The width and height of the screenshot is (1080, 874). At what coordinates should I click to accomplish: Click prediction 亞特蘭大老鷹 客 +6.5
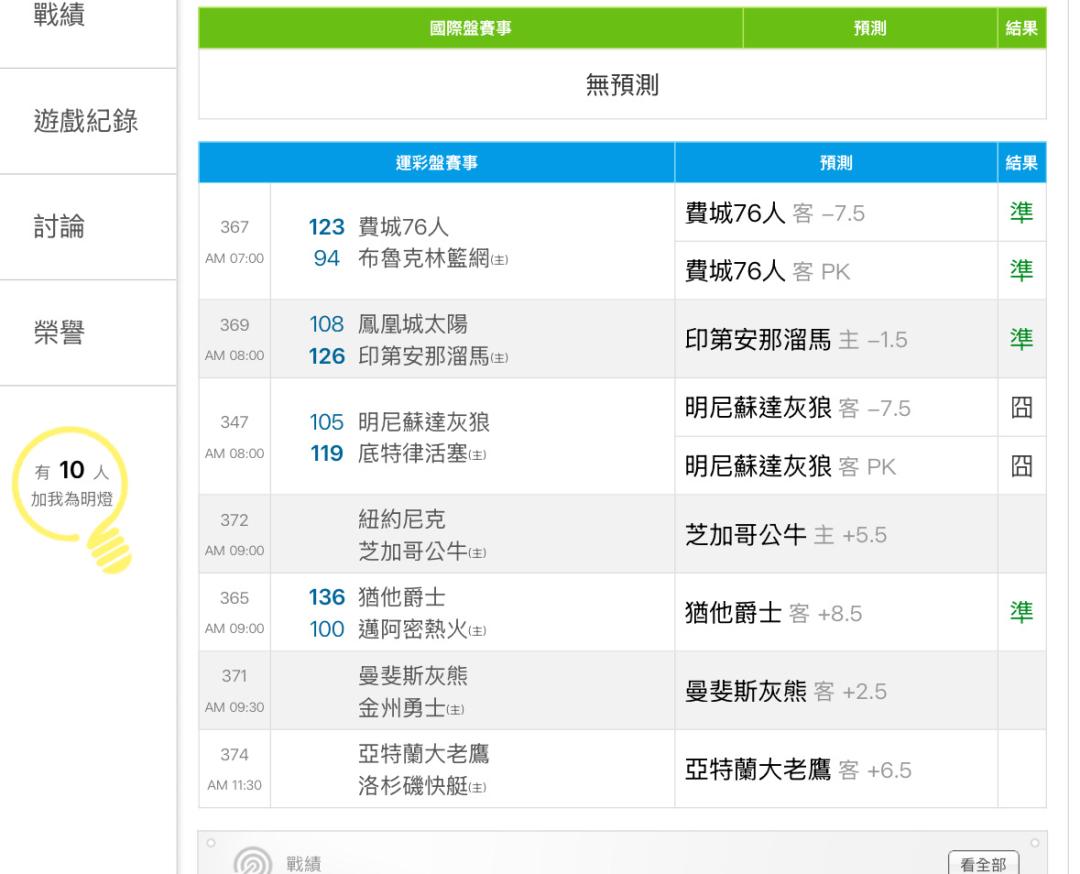point(798,770)
